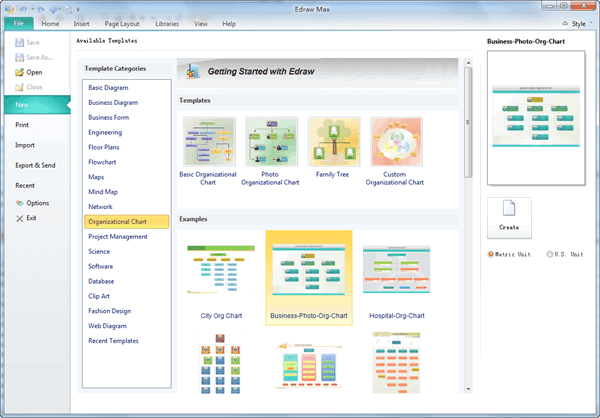Select New in the File menu
This screenshot has height=418, width=600.
tap(38, 104)
